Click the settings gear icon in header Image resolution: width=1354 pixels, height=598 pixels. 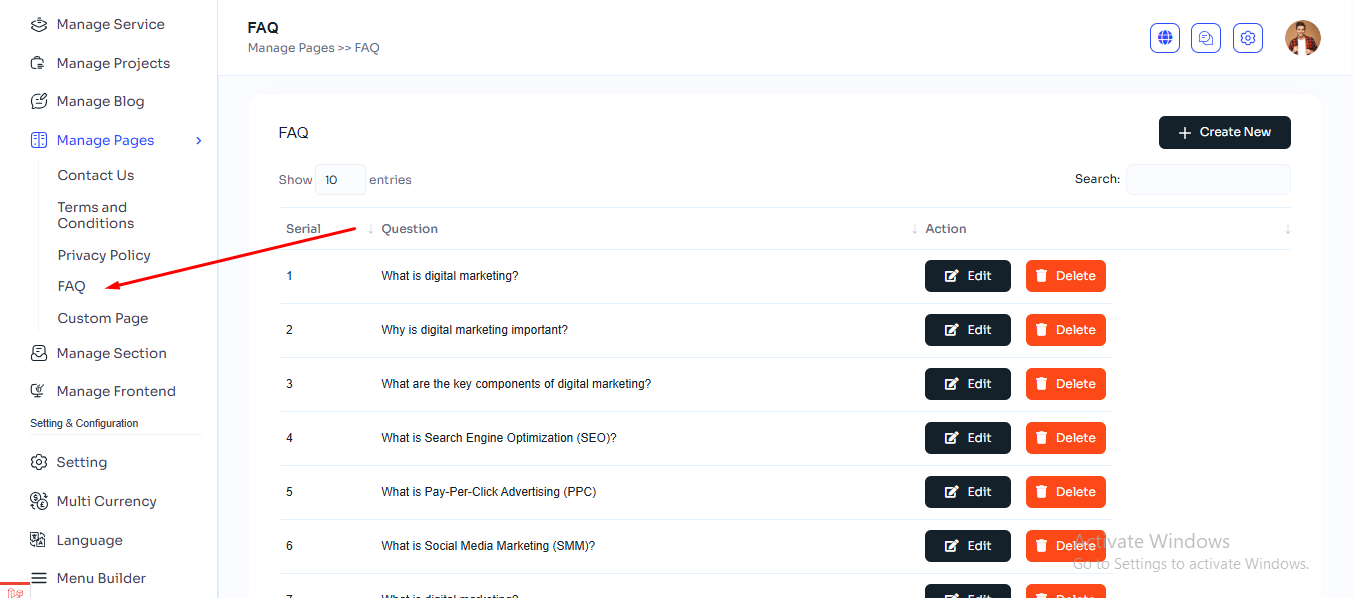(1248, 38)
